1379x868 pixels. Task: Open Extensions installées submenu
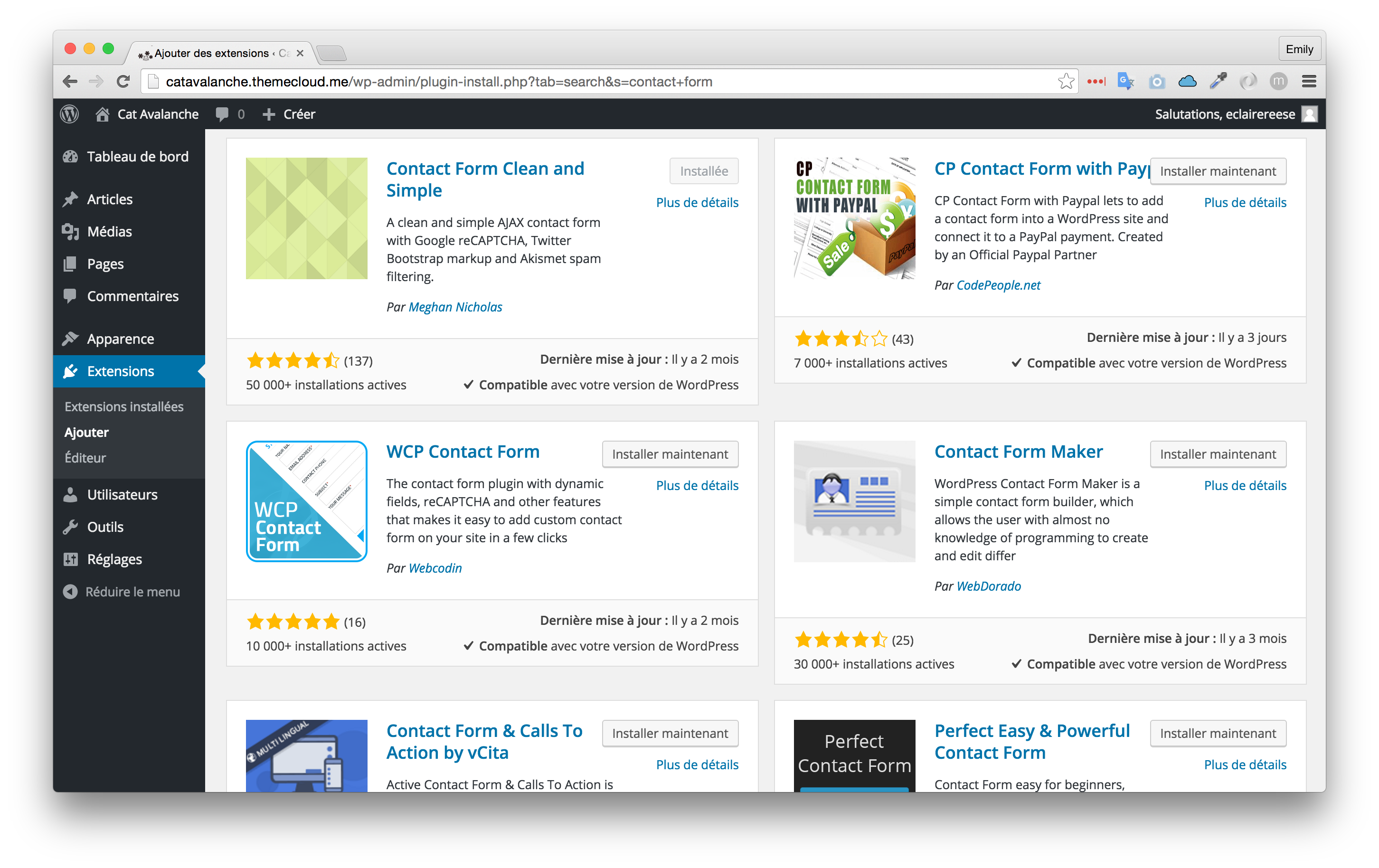[x=123, y=406]
